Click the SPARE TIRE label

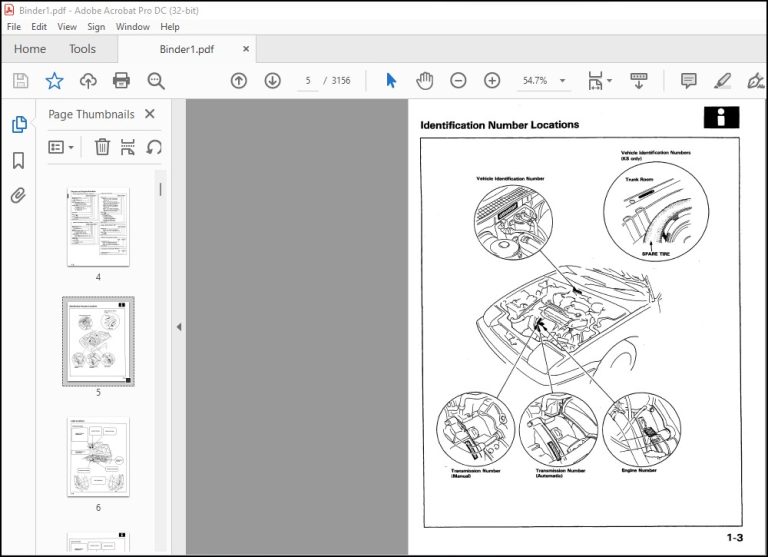point(656,254)
